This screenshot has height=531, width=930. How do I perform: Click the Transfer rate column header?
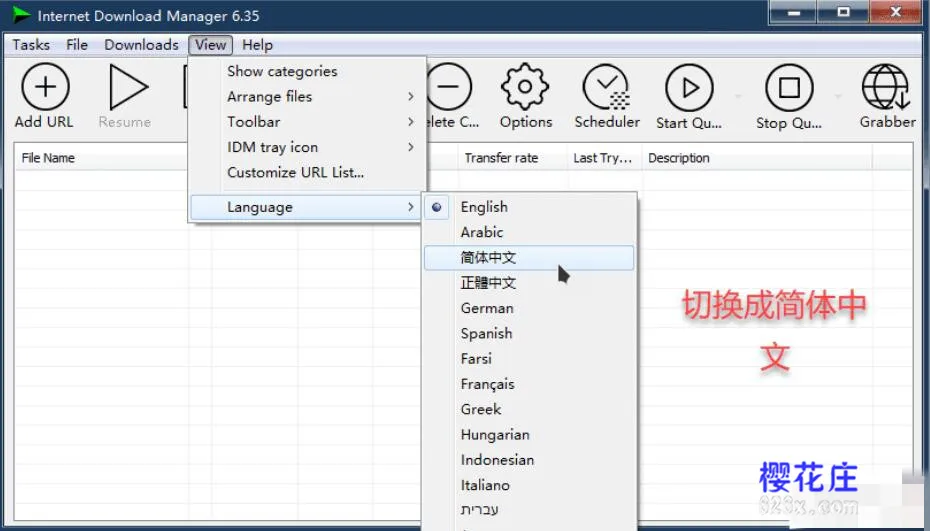pyautogui.click(x=512, y=158)
